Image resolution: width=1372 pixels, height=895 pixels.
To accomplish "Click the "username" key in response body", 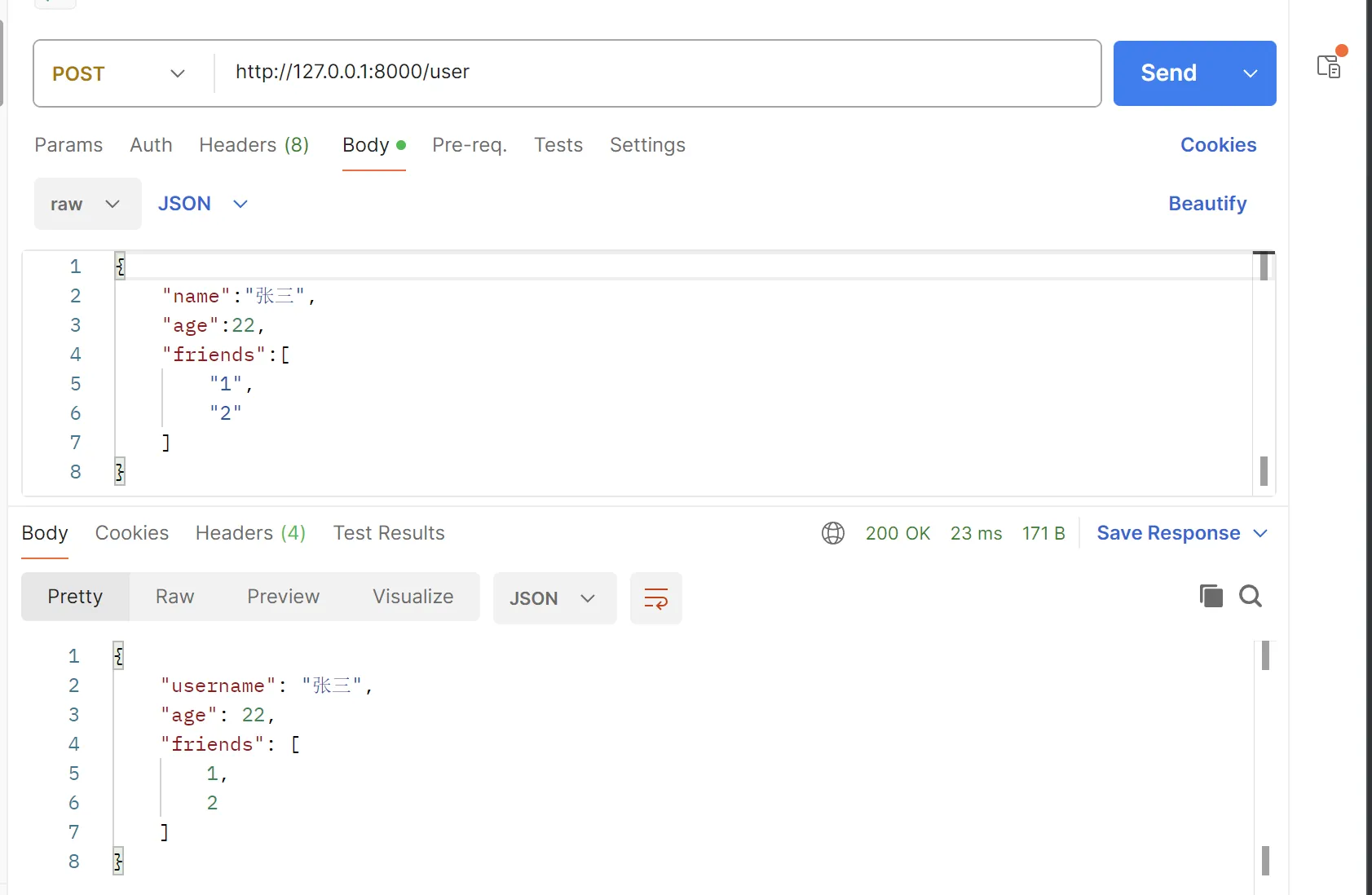I will pos(218,686).
